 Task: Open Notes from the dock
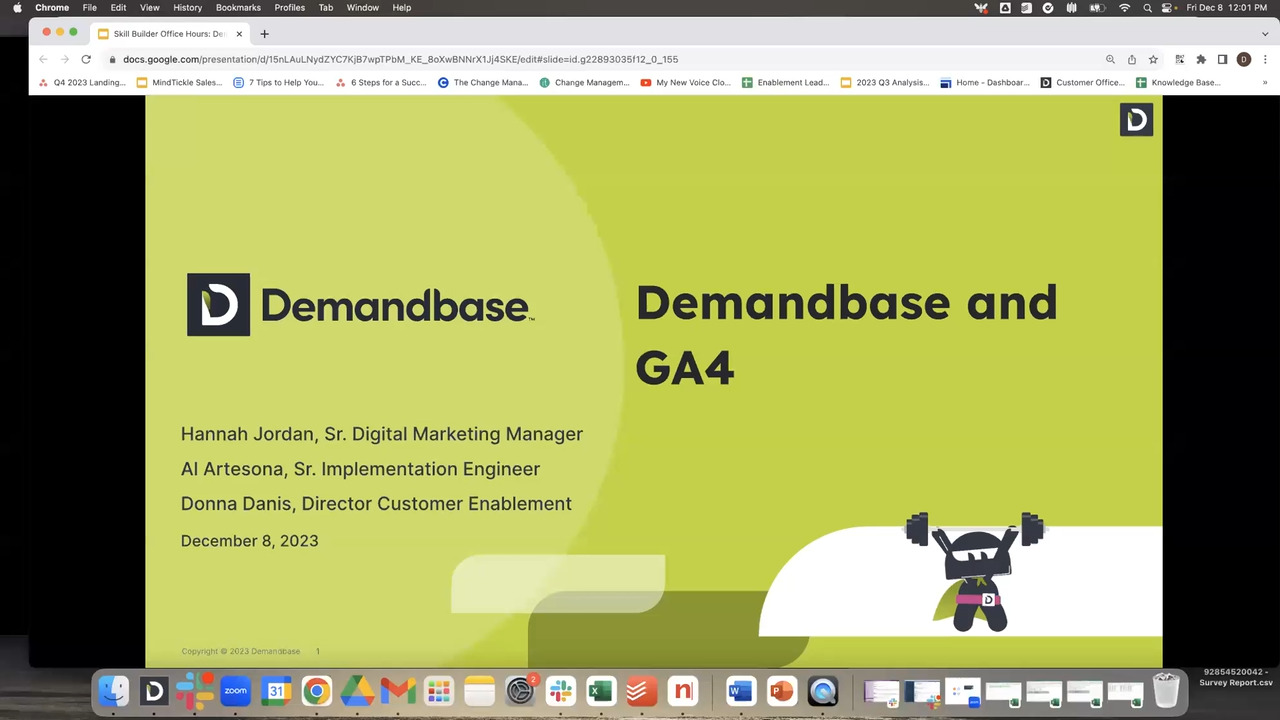pos(479,691)
